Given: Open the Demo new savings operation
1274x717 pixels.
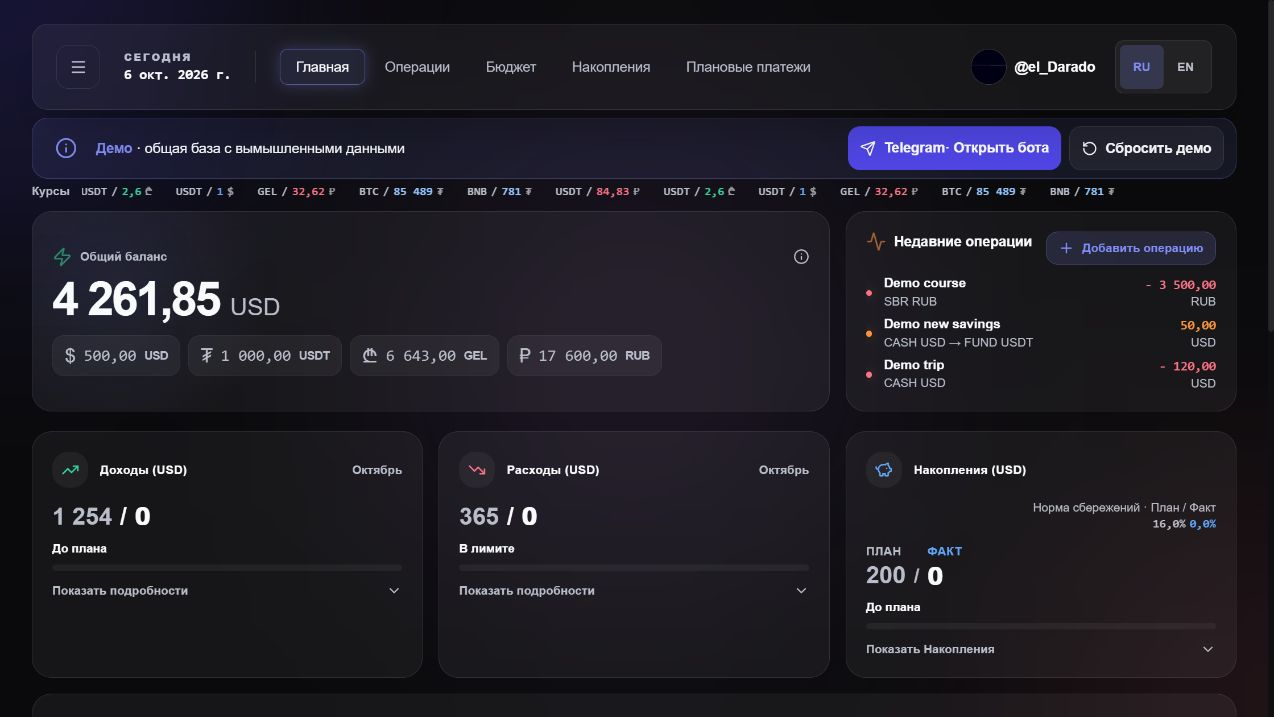Looking at the screenshot, I should [1041, 333].
